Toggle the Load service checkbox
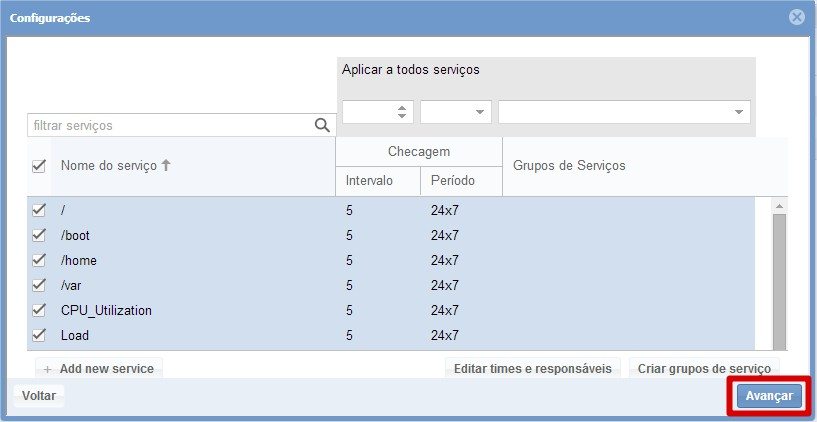 pyautogui.click(x=39, y=335)
